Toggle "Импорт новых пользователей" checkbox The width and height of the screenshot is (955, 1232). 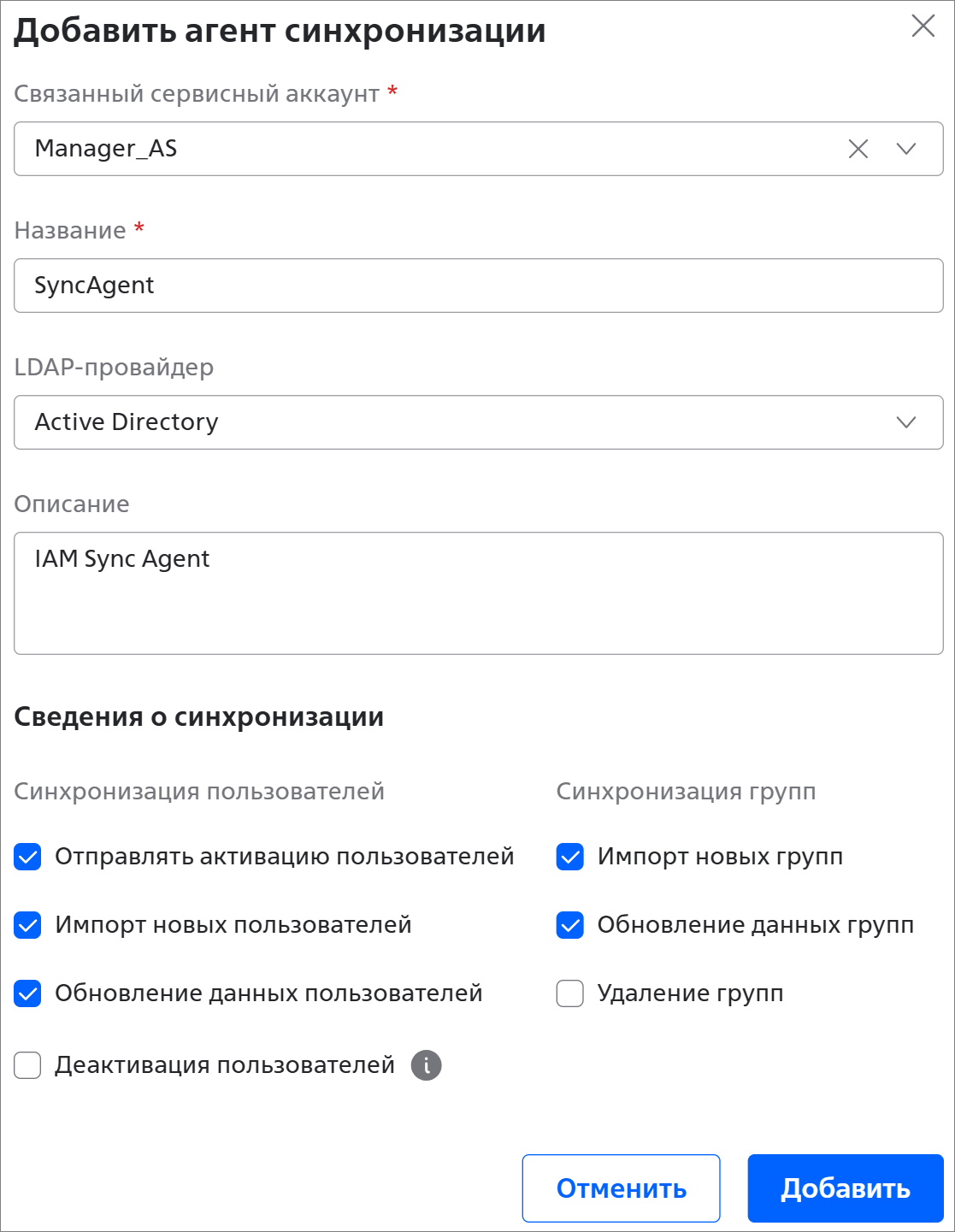click(28, 925)
